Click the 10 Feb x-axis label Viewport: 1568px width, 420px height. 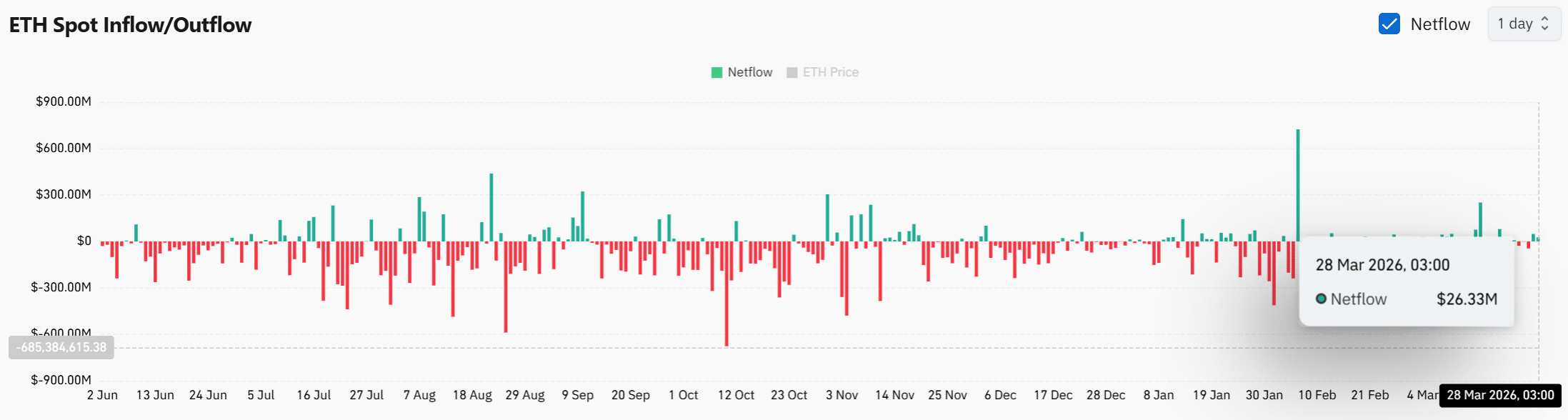(1317, 395)
